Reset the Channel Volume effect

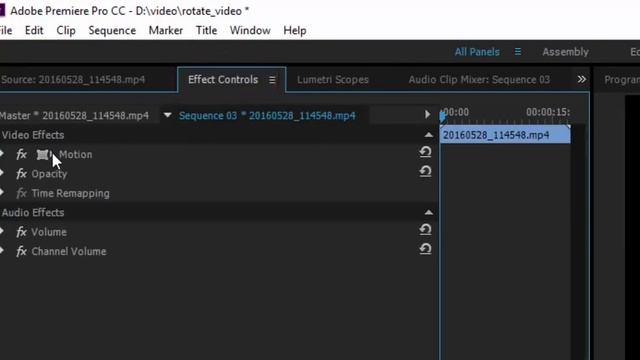(x=425, y=249)
